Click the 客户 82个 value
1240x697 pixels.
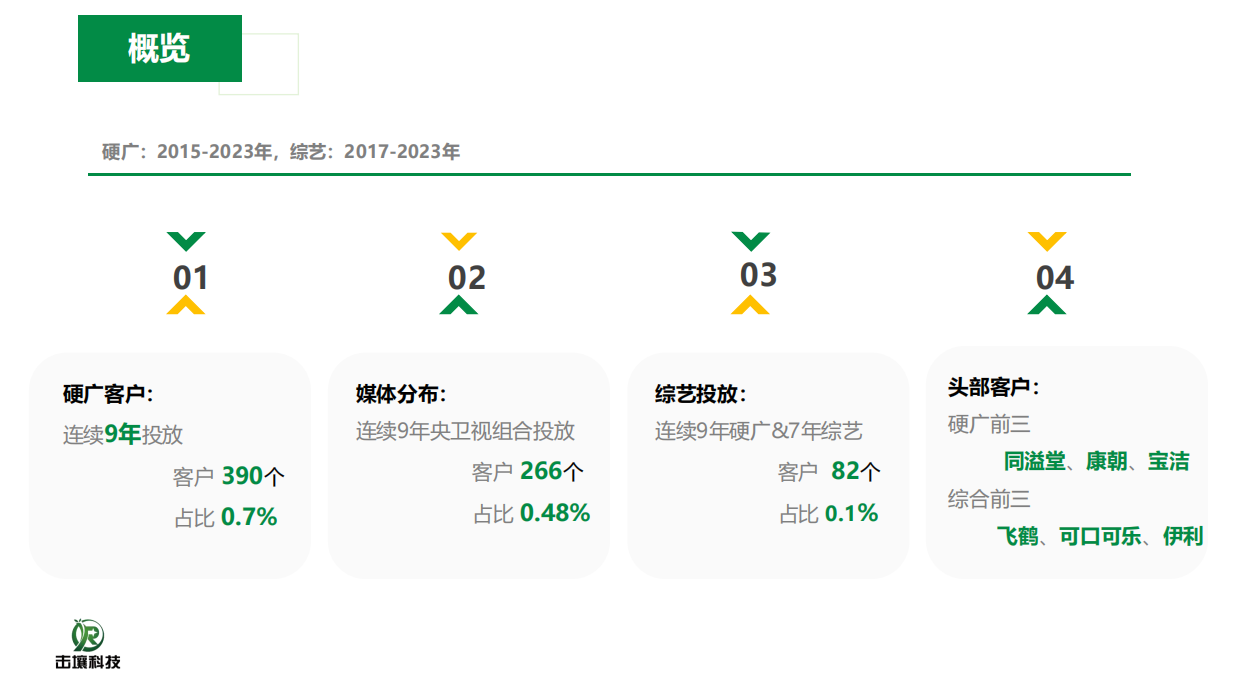pyautogui.click(x=830, y=471)
